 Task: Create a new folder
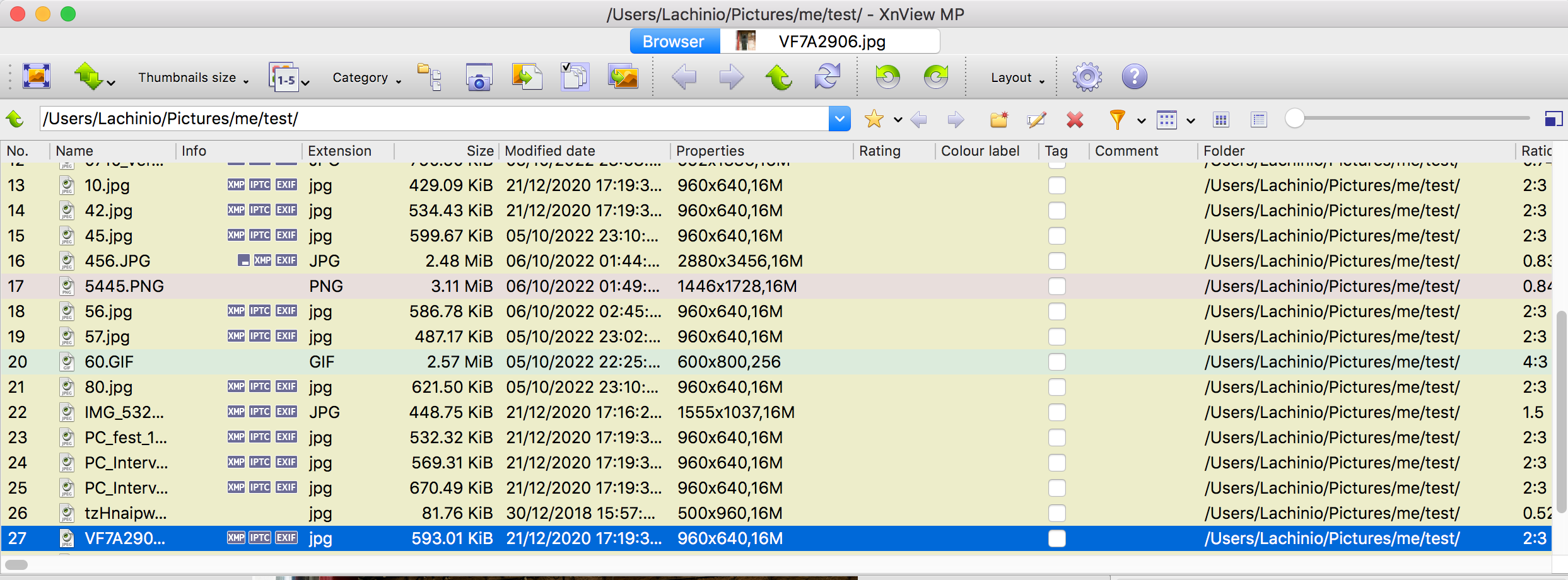[x=999, y=119]
